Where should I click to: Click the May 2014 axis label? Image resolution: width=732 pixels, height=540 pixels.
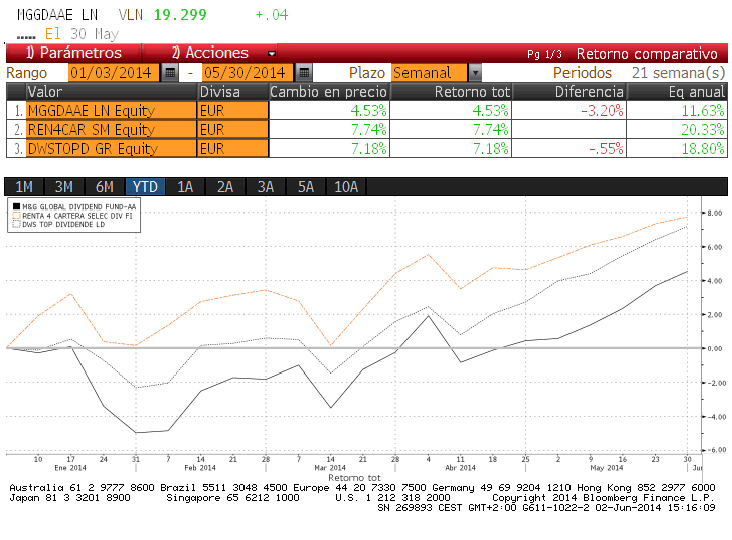606,468
